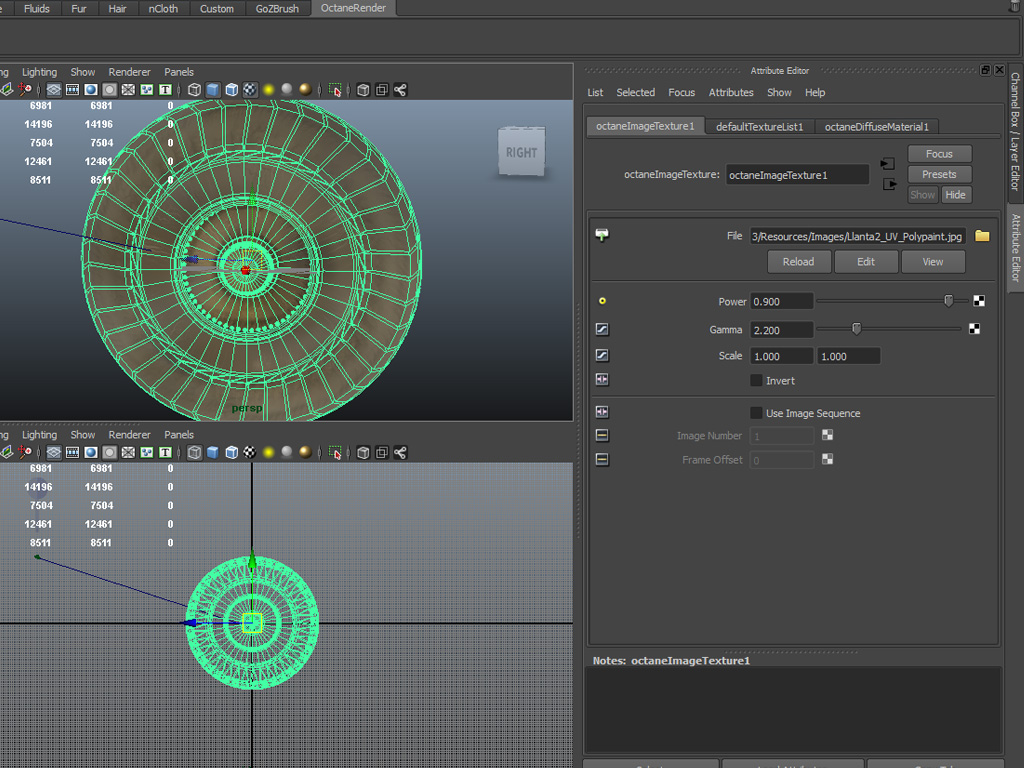Click the yellow use-all-lights sphere in bottom viewport toolbar
1024x768 pixels.
[269, 453]
